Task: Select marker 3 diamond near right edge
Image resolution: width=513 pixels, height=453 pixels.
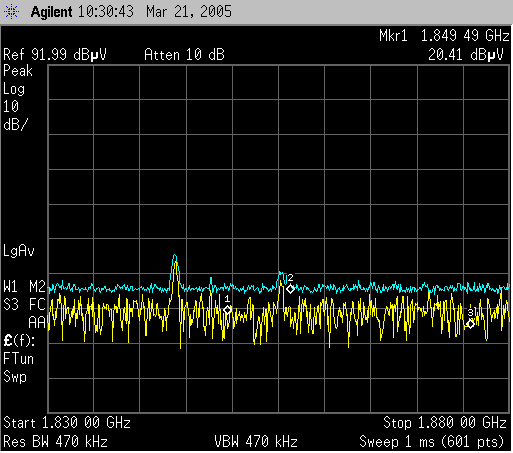Action: [x=470, y=324]
